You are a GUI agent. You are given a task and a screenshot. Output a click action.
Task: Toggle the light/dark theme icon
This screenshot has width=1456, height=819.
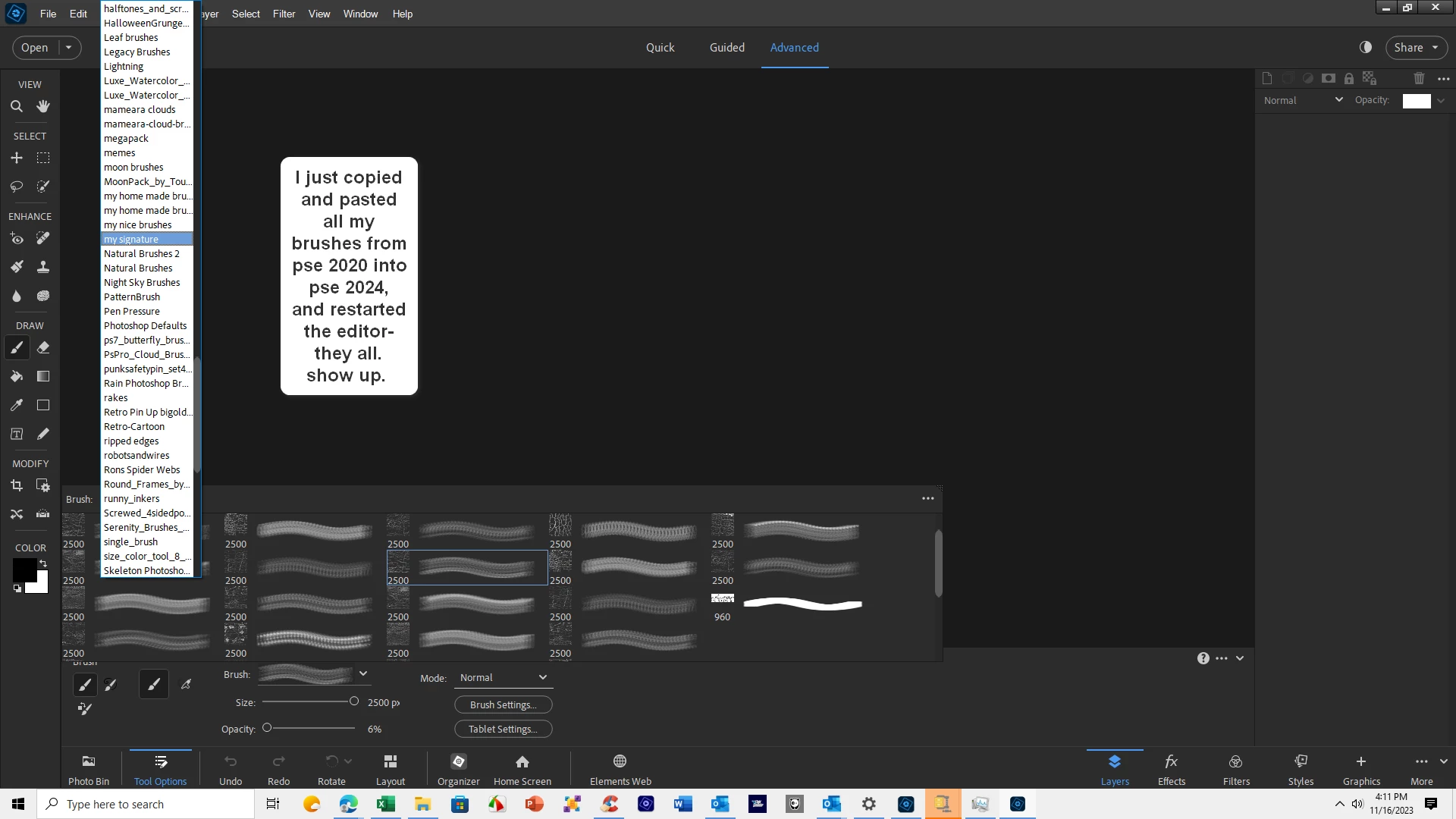(x=1366, y=47)
